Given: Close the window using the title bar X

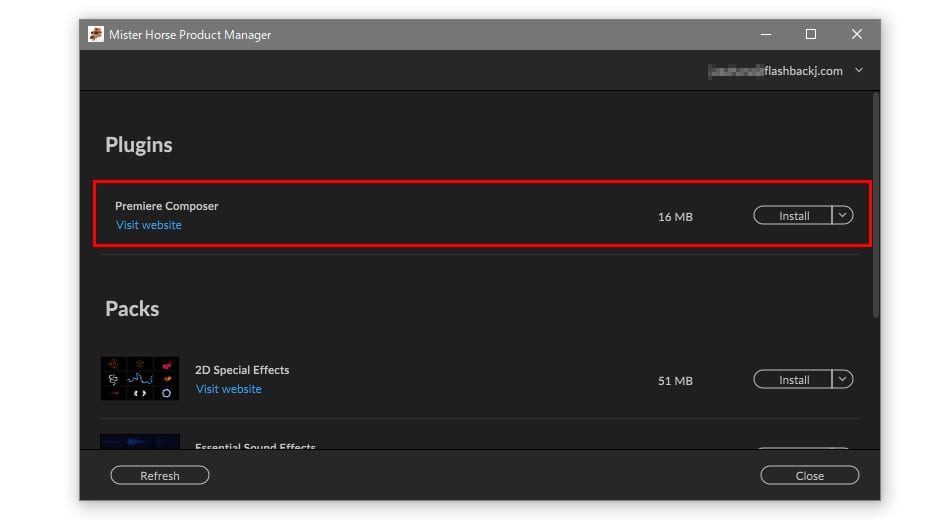Looking at the screenshot, I should (856, 35).
